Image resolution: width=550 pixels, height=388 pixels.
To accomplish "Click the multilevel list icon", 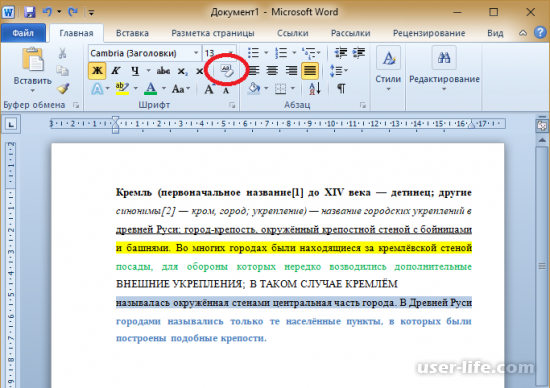I will coord(309,53).
